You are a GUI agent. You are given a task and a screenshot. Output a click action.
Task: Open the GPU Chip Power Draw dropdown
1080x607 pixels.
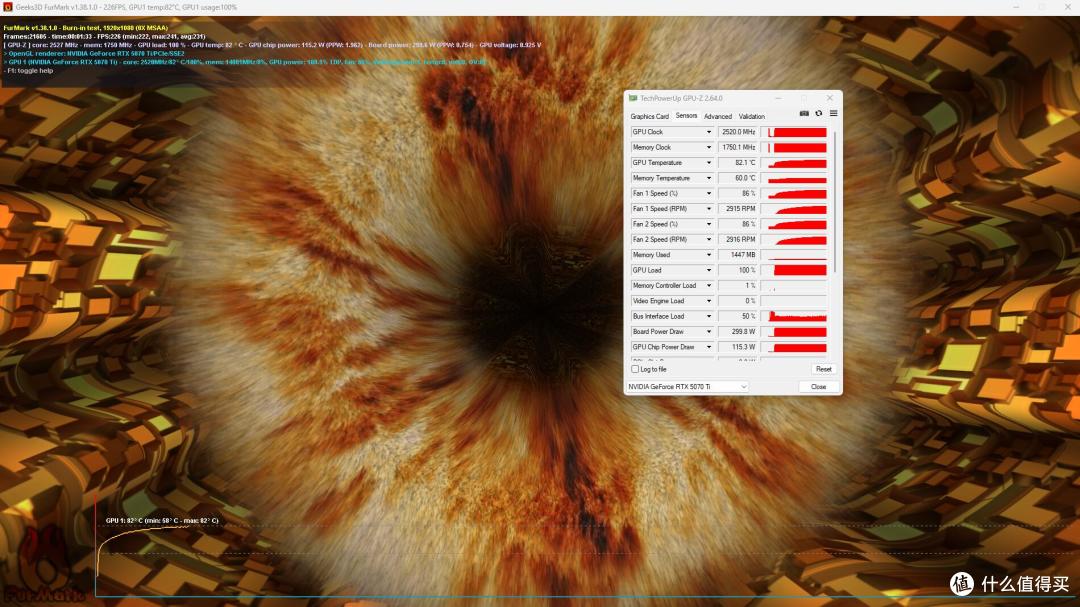pyautogui.click(x=709, y=347)
